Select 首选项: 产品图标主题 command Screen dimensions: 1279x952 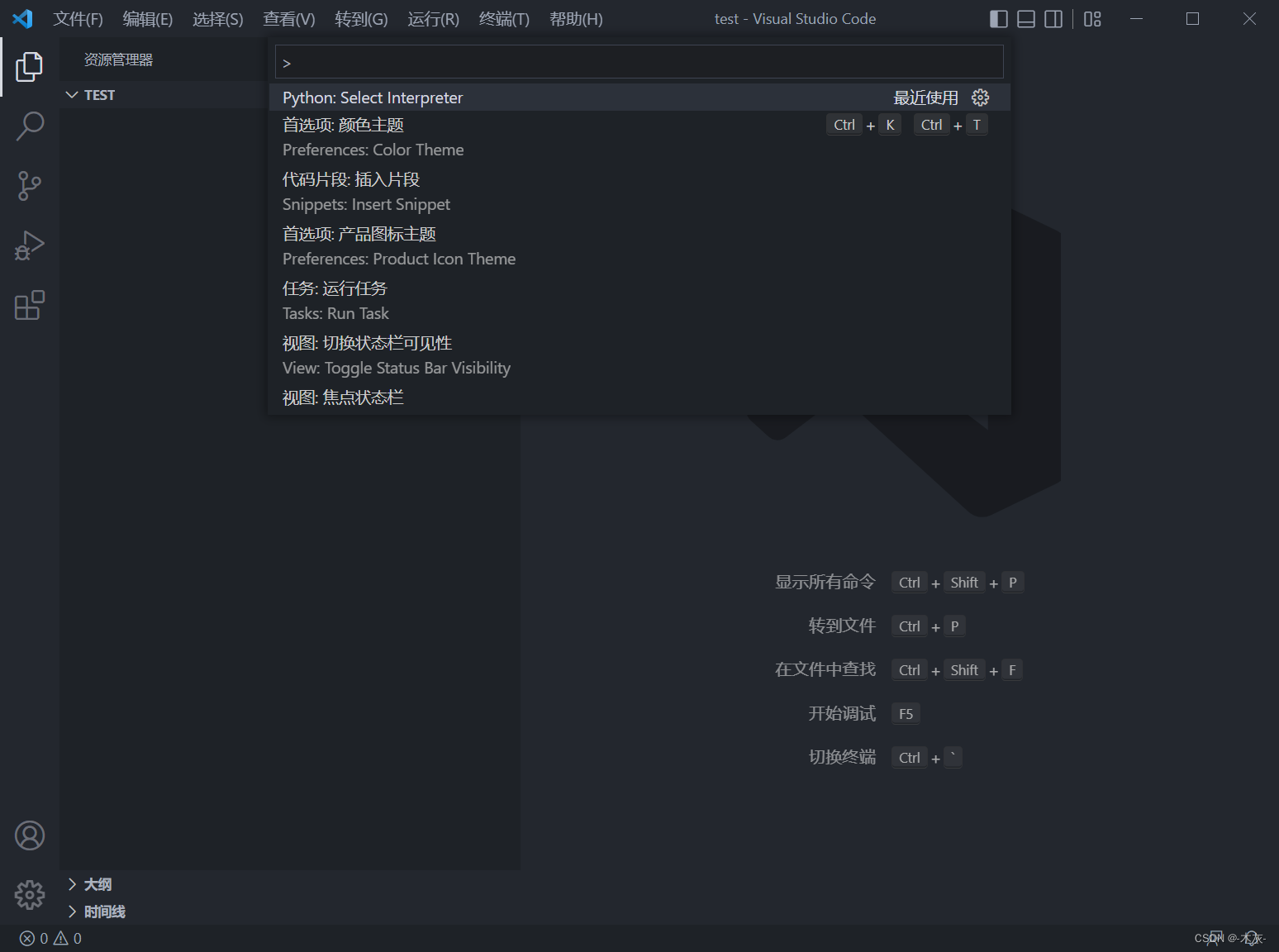pos(639,246)
